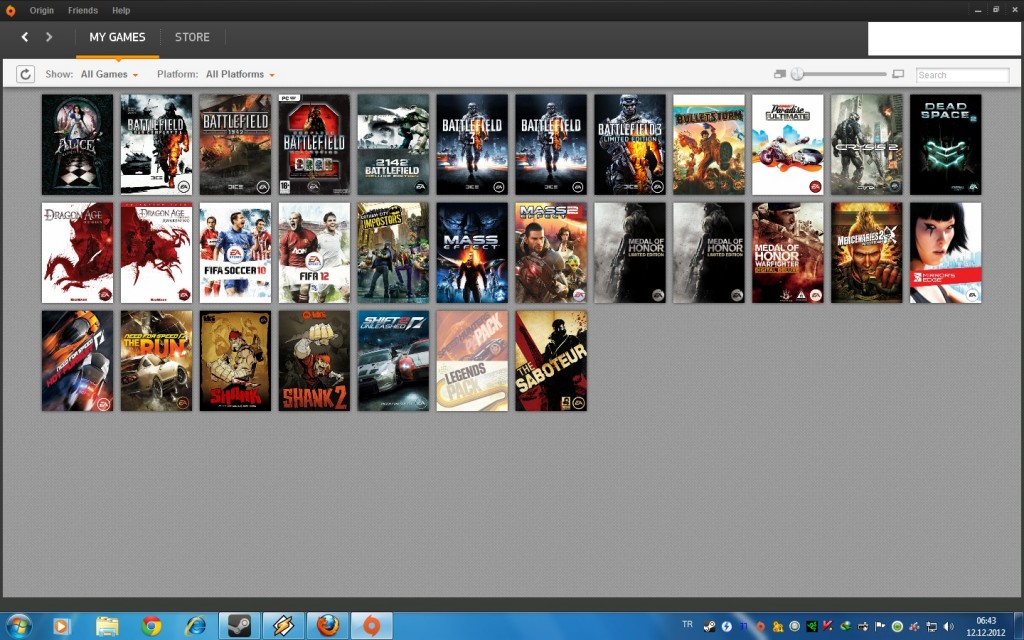The image size is (1024, 640).
Task: Open the Action Center flag icon
Action: tap(880, 627)
